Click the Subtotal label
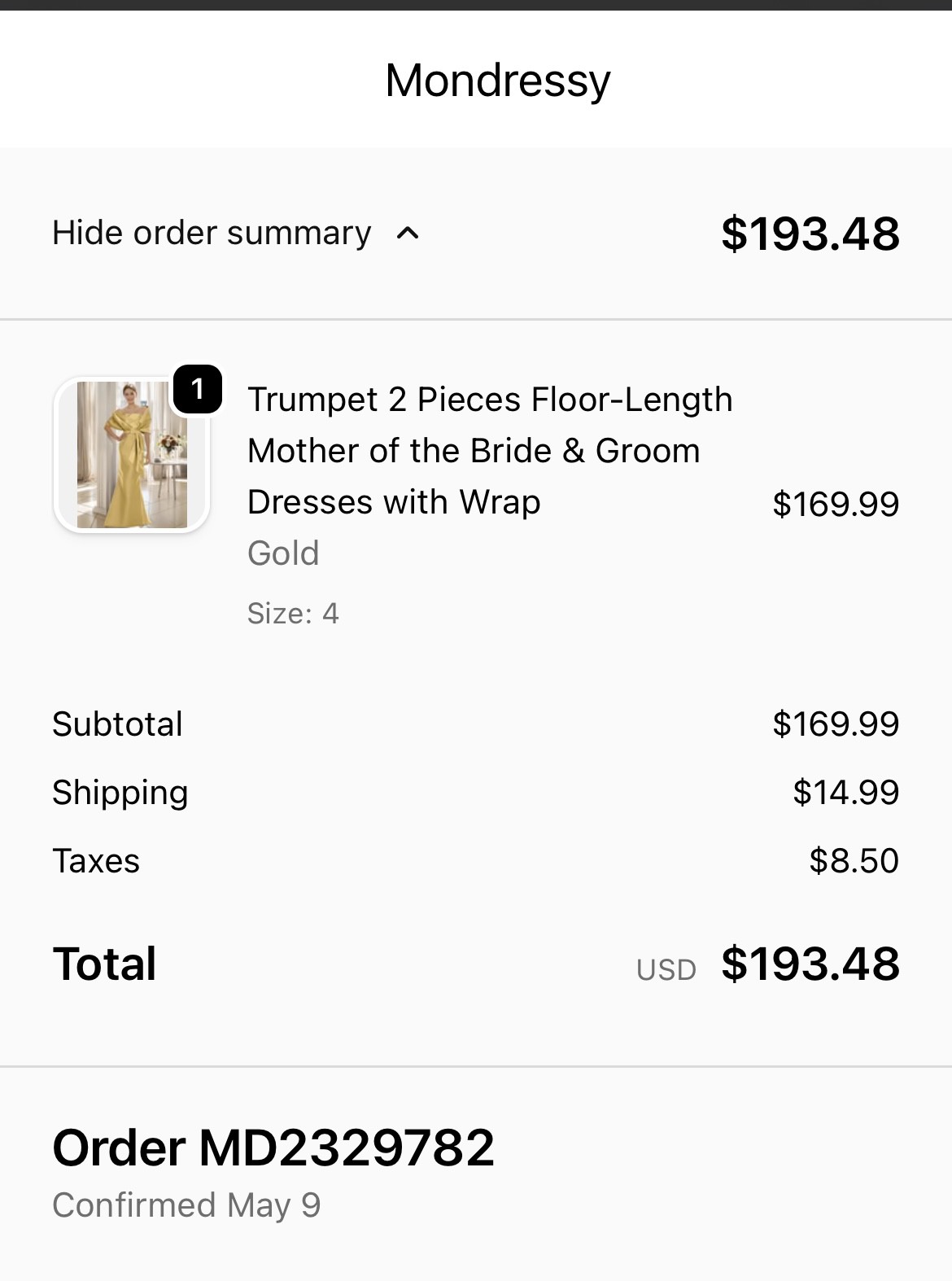 (x=118, y=724)
